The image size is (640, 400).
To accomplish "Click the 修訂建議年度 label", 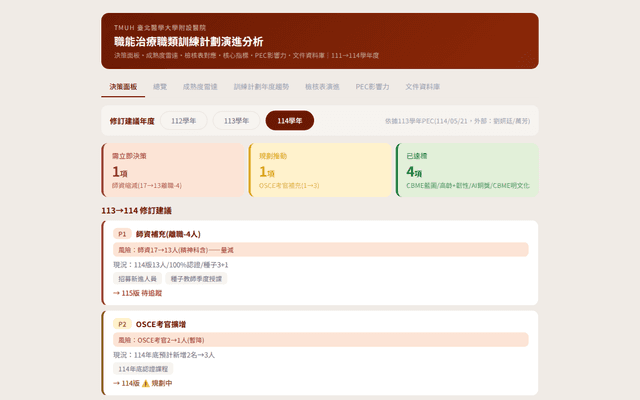I will pyautogui.click(x=132, y=121).
